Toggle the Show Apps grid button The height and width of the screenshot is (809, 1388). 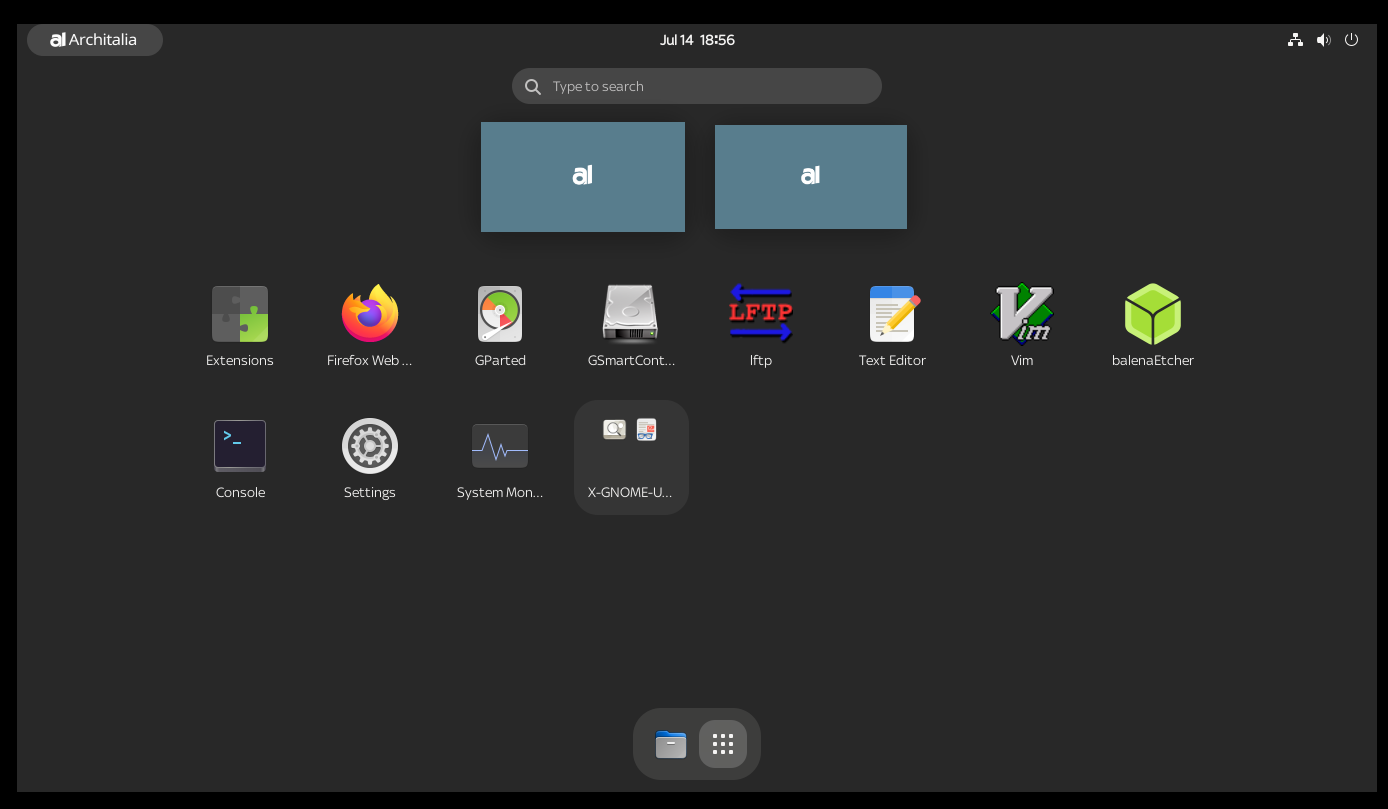723,744
